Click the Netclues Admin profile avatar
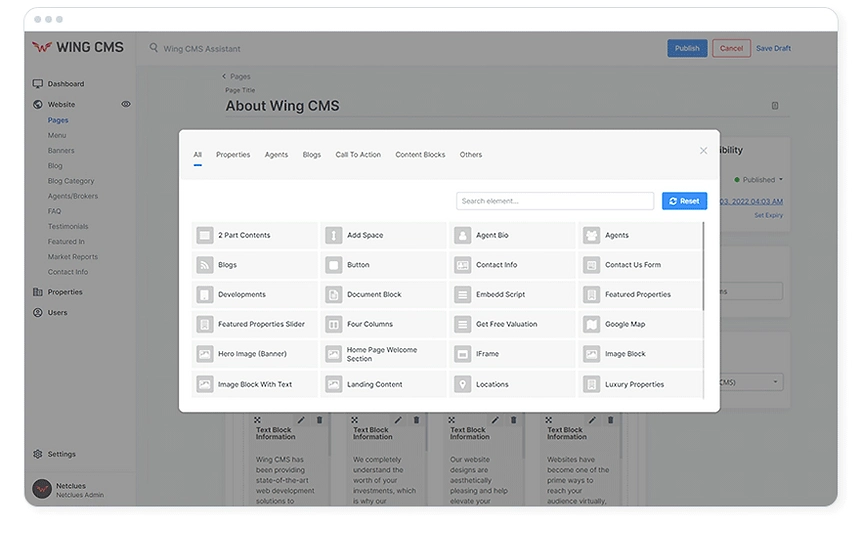The width and height of the screenshot is (862, 534). tap(42, 489)
